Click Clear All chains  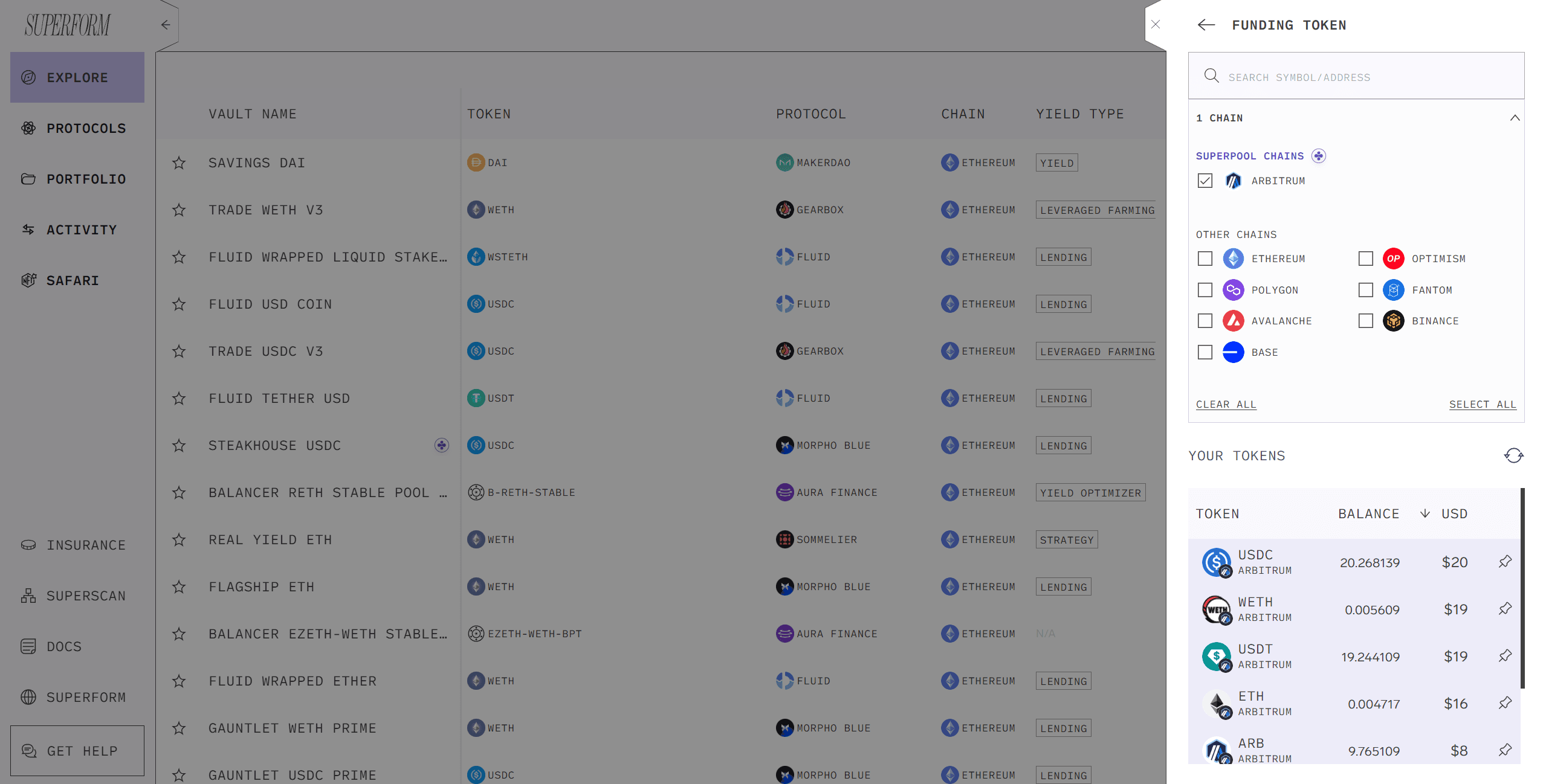click(x=1226, y=404)
